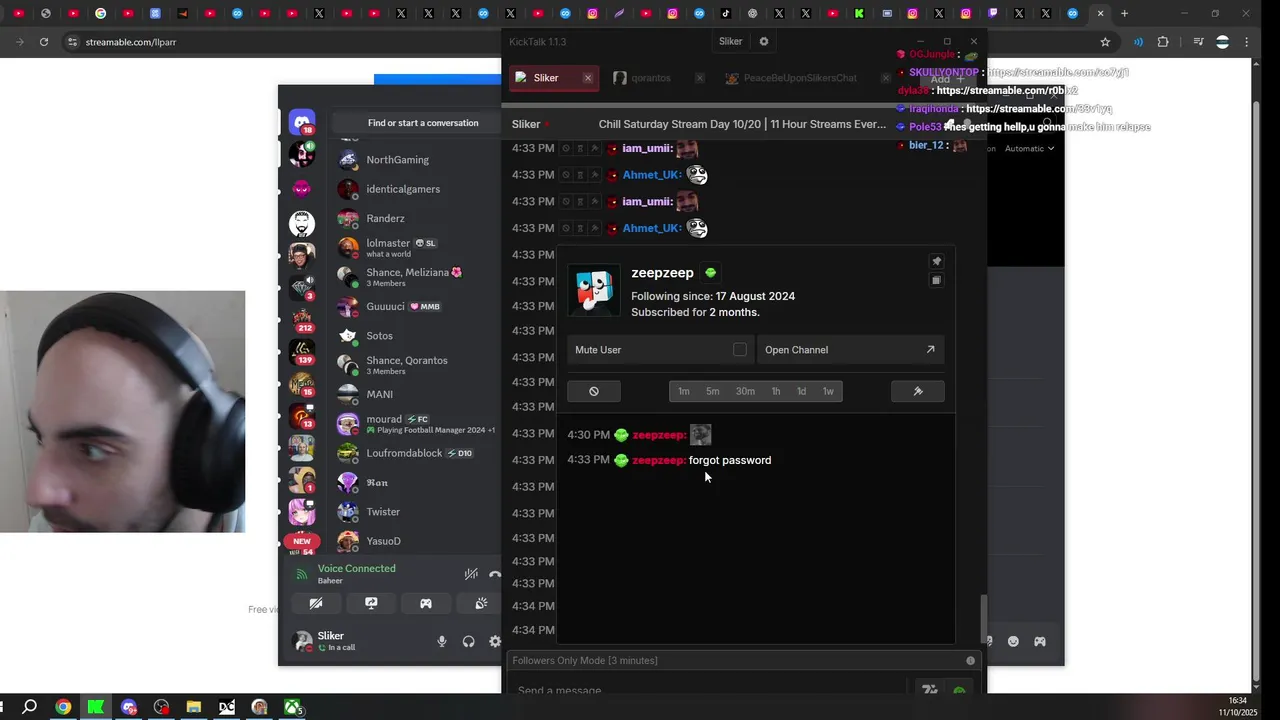Close the Sliker chat tab

click(588, 78)
